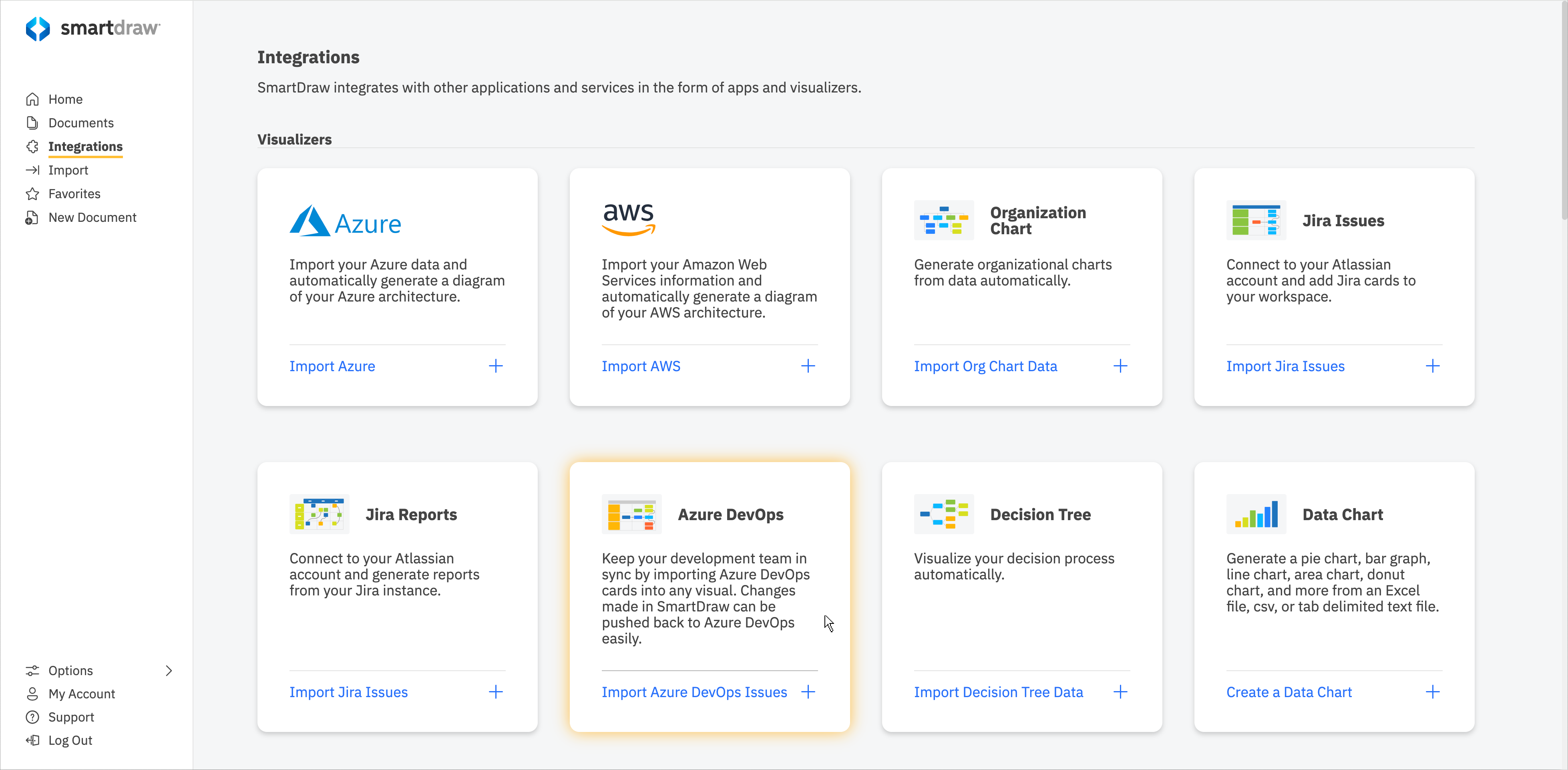
Task: Click the Organization Chart diagram icon
Action: coord(943,220)
